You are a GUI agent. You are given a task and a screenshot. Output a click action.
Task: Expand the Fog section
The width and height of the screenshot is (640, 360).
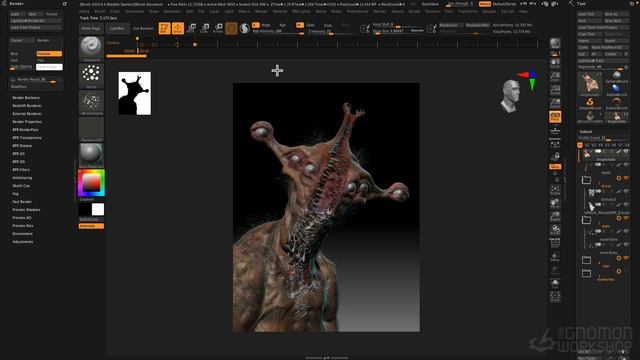(16, 194)
